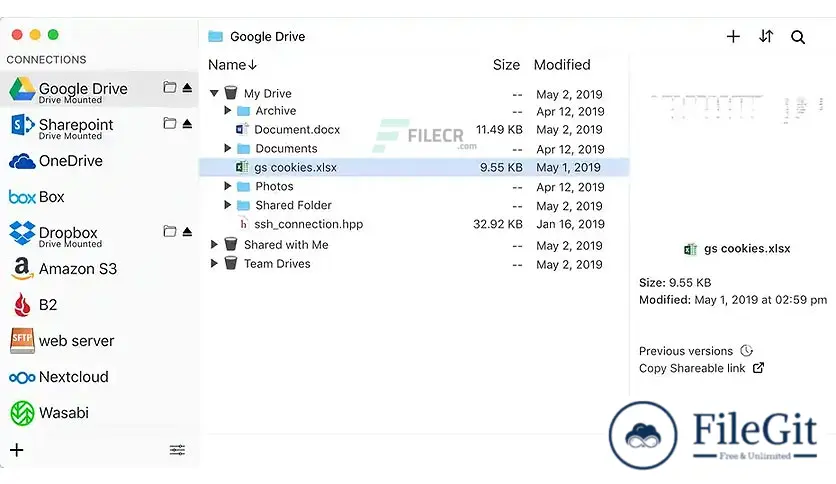Open Dropbox folder icon in sidebar

point(170,231)
